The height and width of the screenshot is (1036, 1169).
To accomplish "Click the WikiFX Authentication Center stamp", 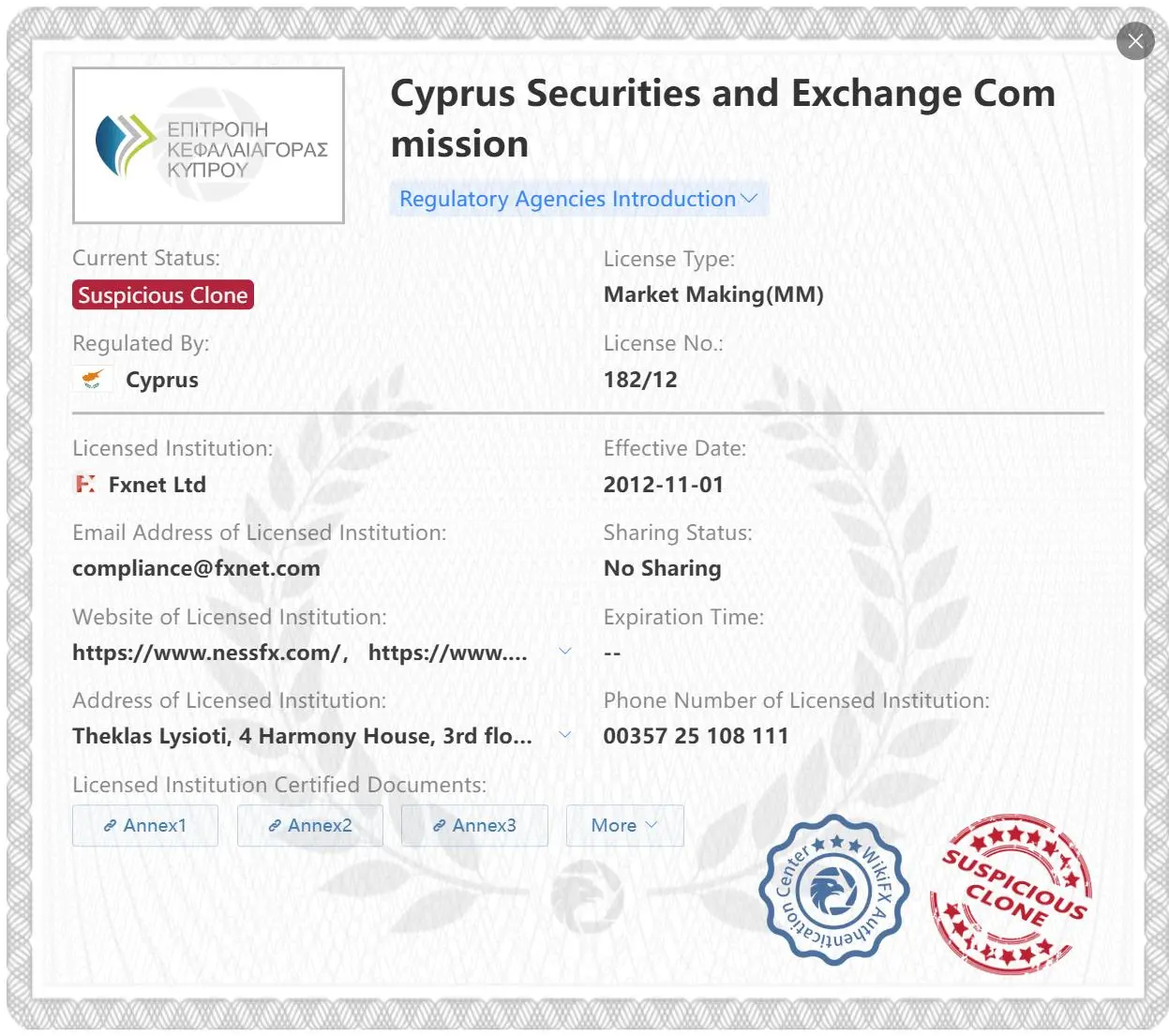I will [834, 890].
